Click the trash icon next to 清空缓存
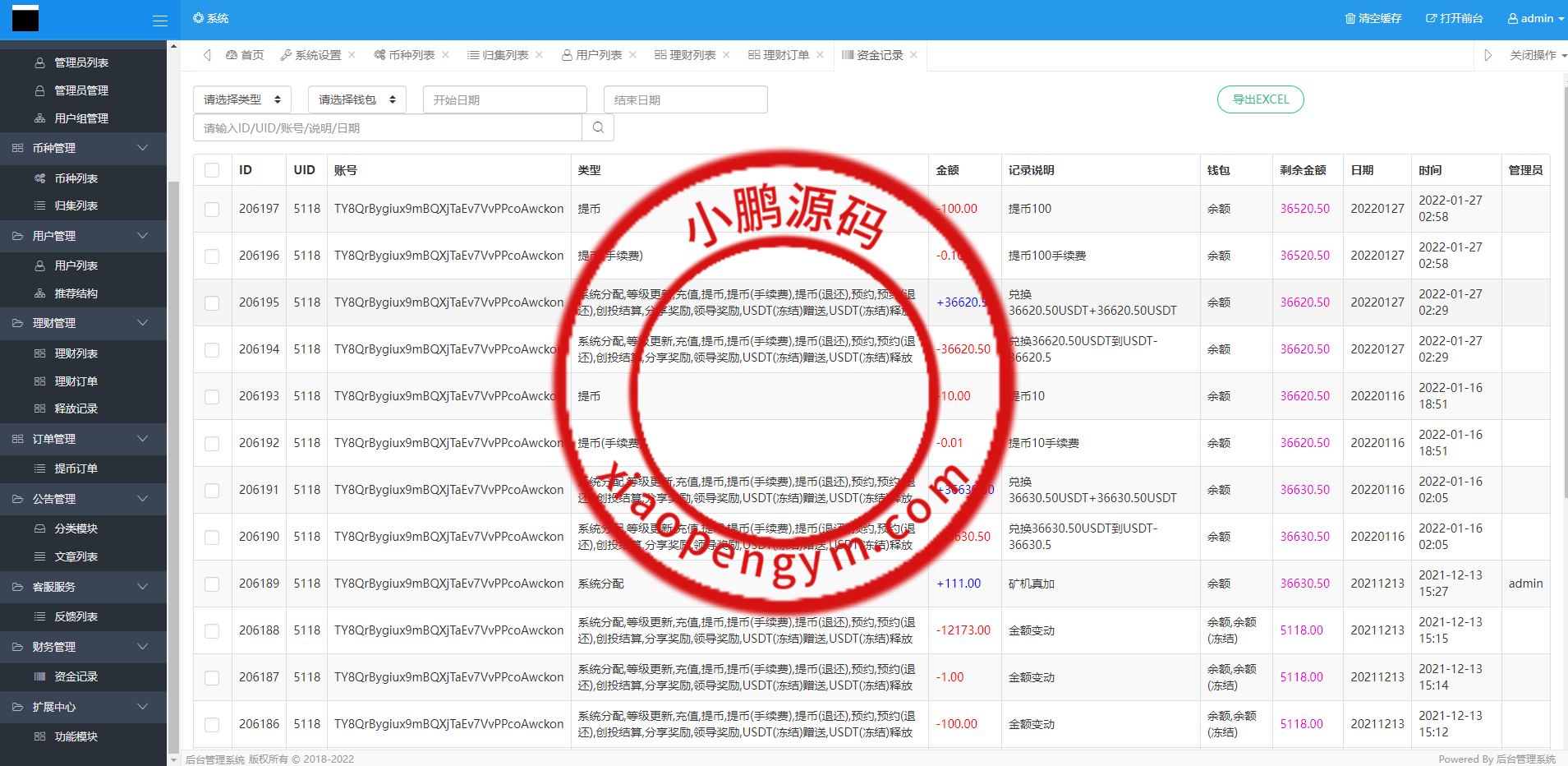Viewport: 1568px width, 766px height. pos(1350,18)
